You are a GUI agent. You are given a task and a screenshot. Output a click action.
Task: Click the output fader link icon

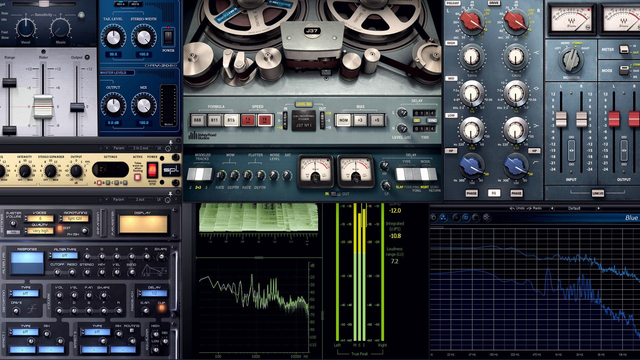coord(624,150)
